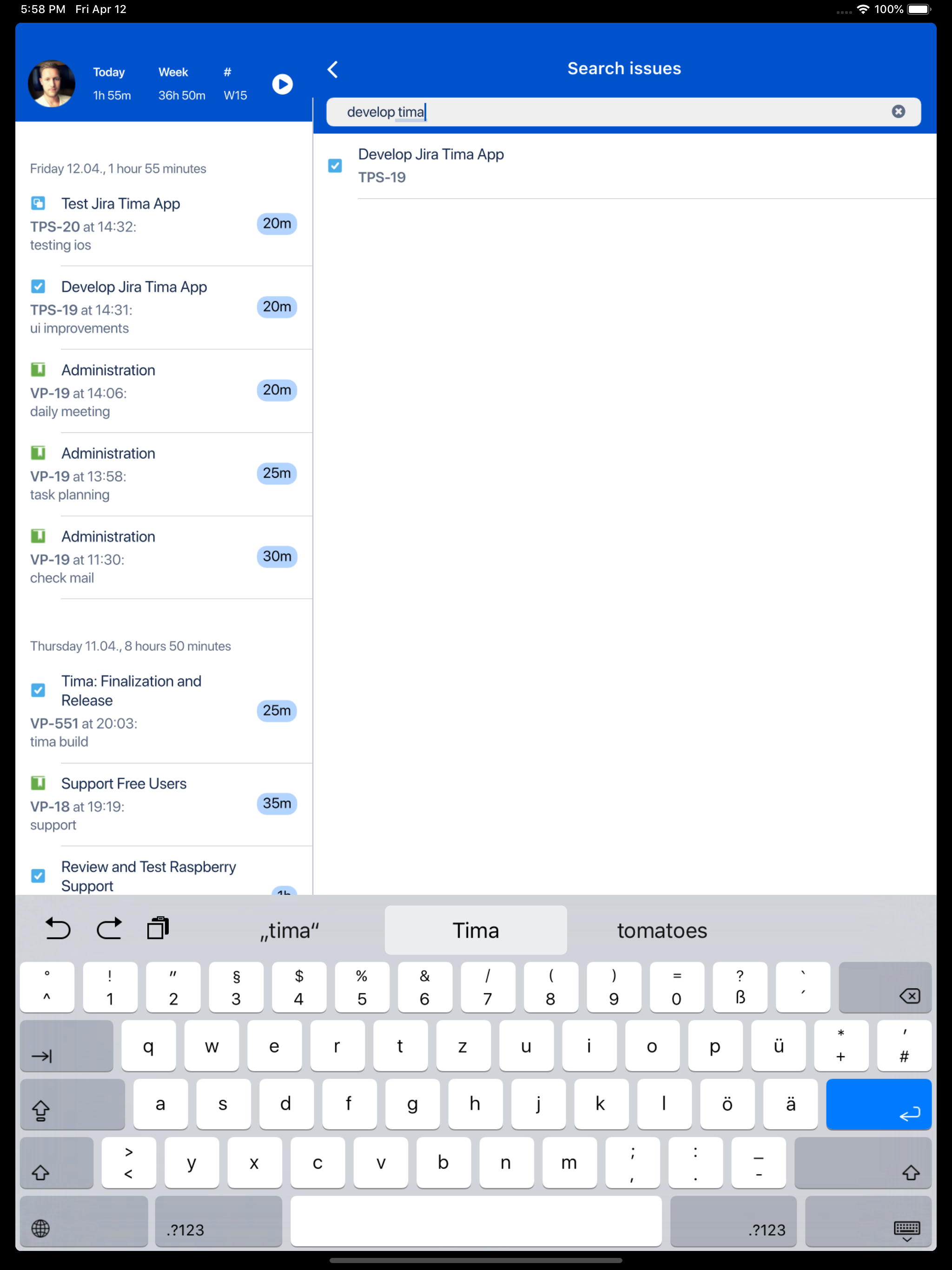Image resolution: width=952 pixels, height=1270 pixels.
Task: Hide the keyboard with dismiss key
Action: [868, 1221]
